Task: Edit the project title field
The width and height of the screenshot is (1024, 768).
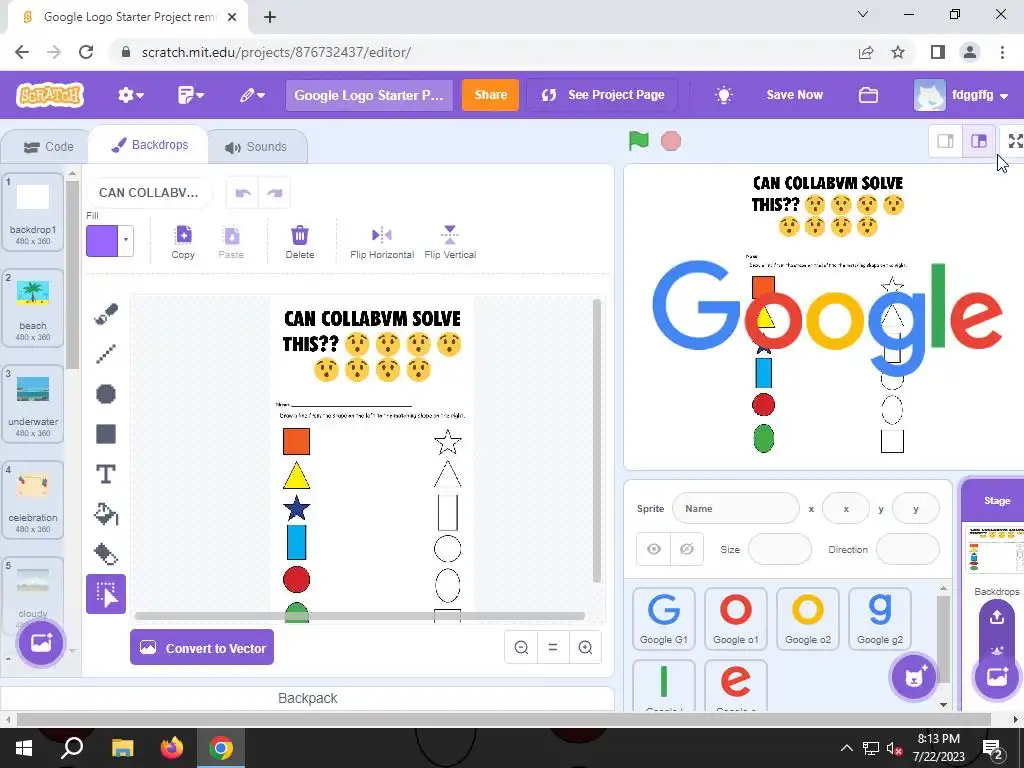Action: (x=368, y=95)
